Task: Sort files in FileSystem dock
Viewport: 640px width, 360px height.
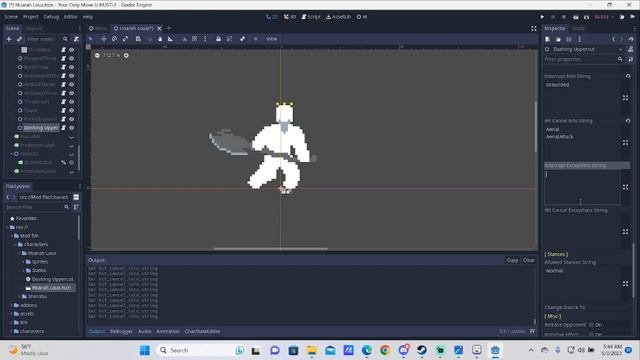Action: (76, 207)
